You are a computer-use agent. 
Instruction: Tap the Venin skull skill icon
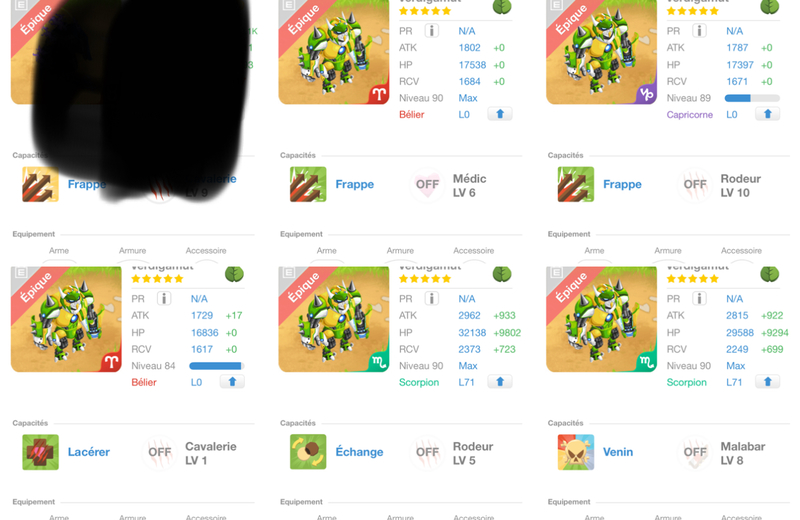point(576,452)
